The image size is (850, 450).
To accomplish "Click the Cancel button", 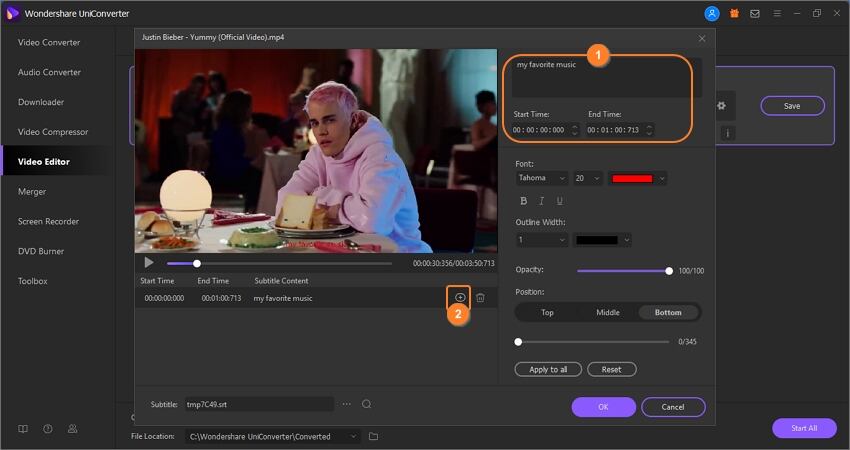I will [673, 407].
